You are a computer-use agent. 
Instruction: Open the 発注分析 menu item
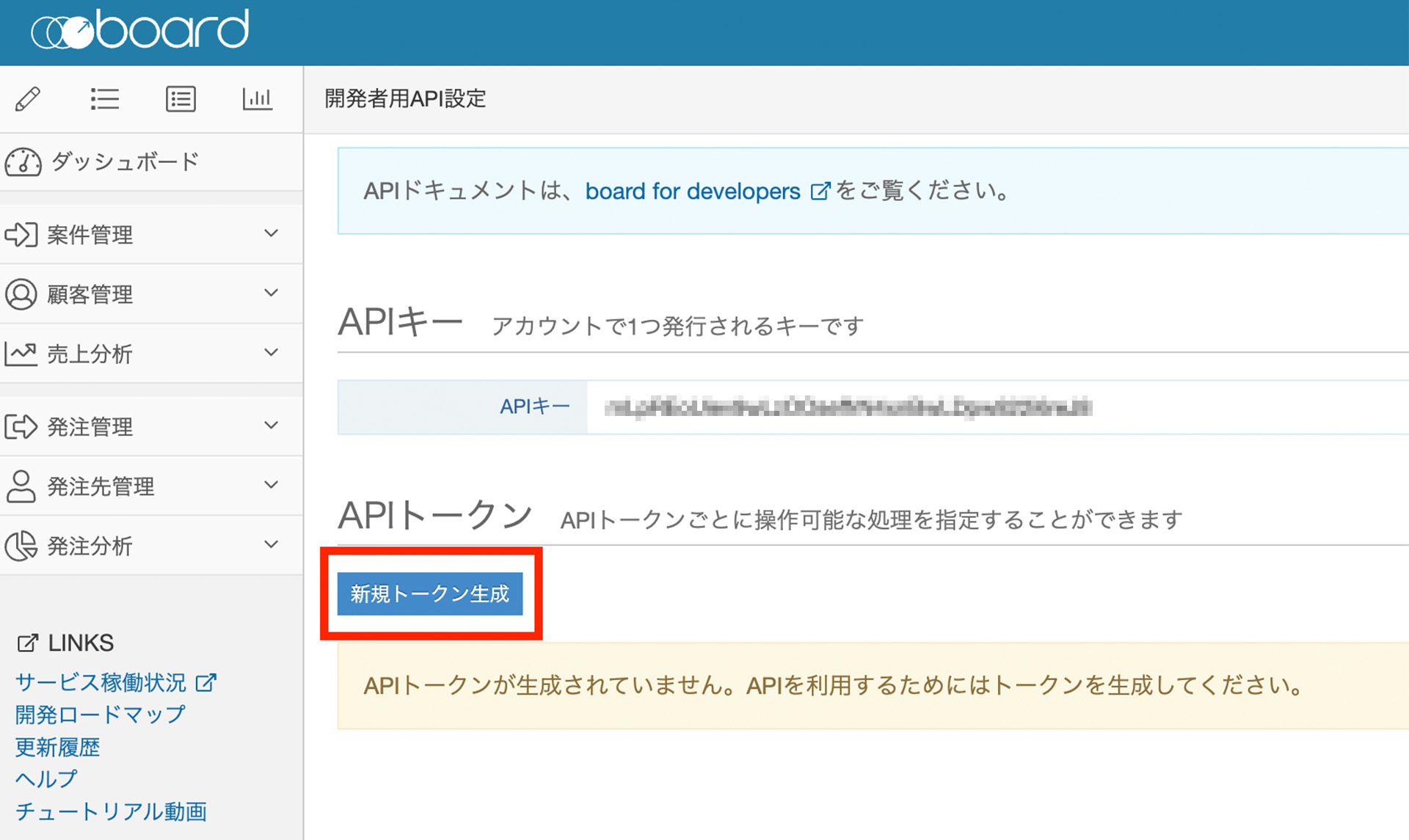tap(90, 546)
